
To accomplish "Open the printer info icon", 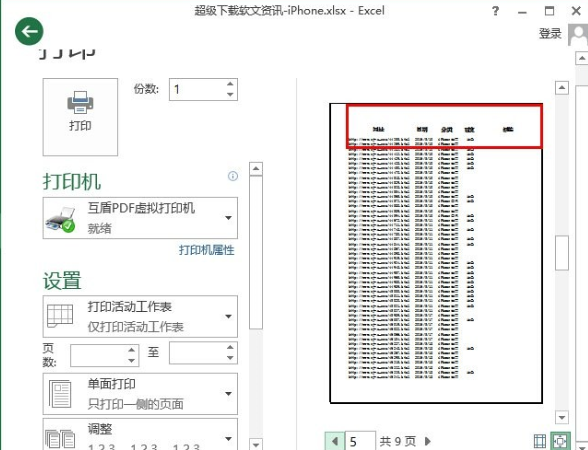I will (233, 176).
